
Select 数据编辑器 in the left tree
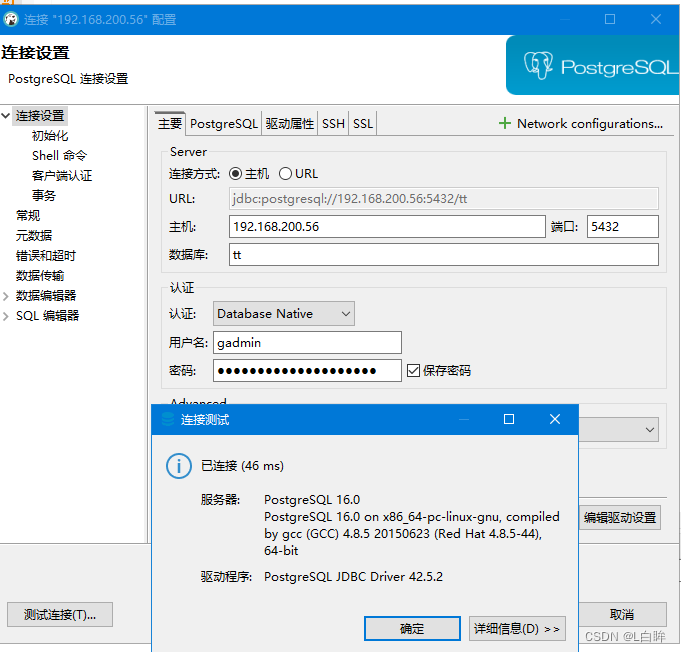coord(46,296)
